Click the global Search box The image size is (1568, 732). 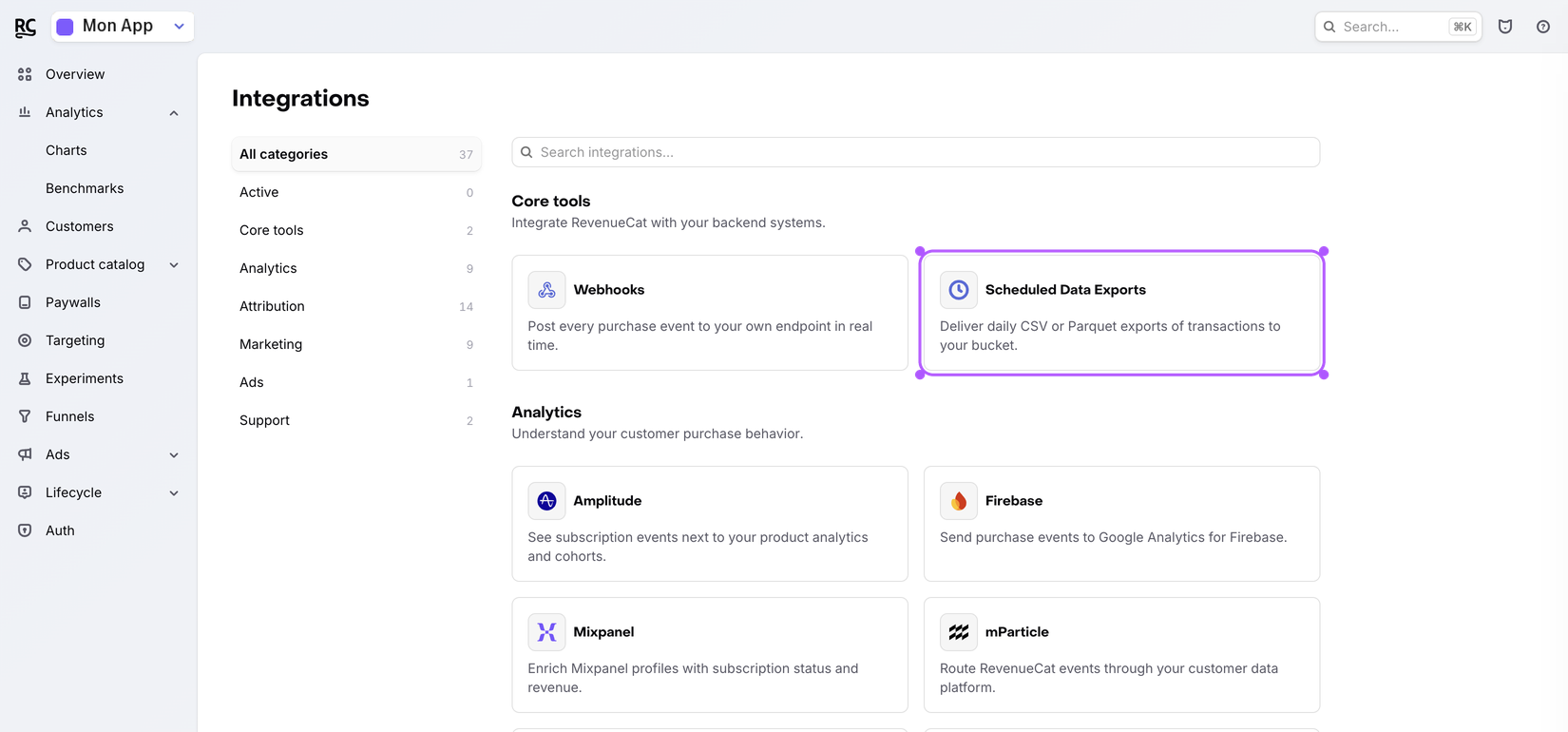tap(1398, 27)
